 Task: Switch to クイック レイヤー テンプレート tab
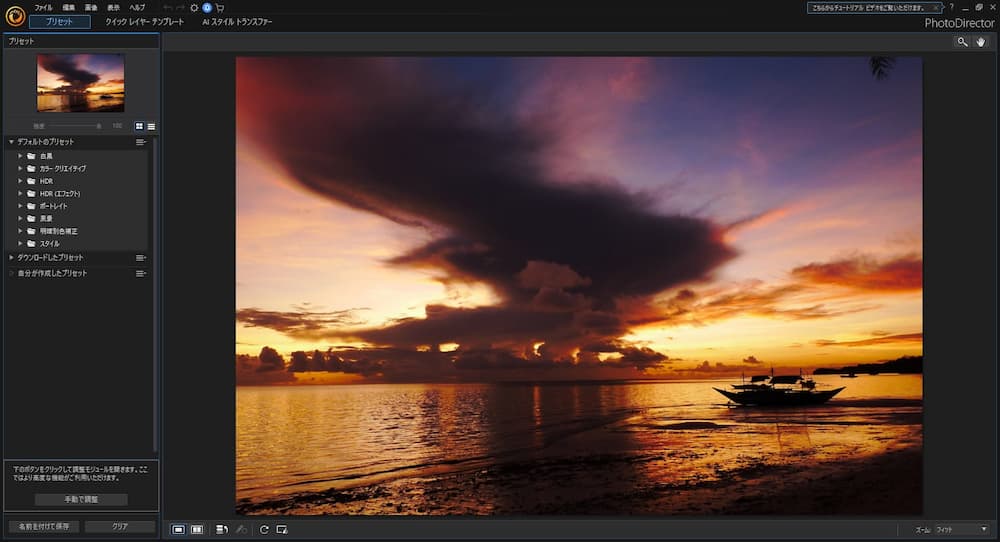coord(145,22)
